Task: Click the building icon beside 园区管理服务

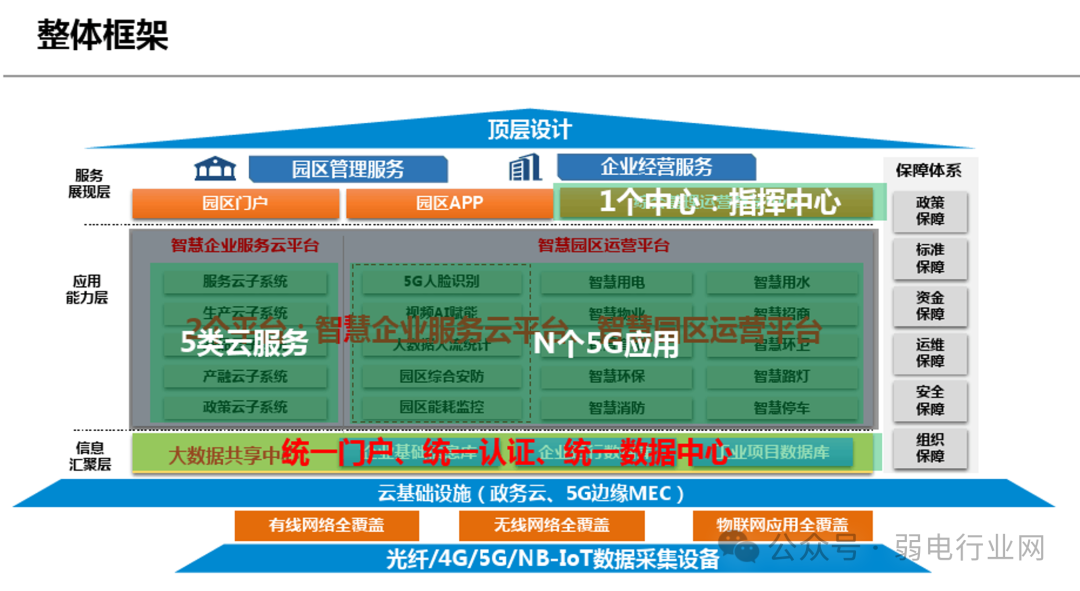Action: tap(216, 167)
